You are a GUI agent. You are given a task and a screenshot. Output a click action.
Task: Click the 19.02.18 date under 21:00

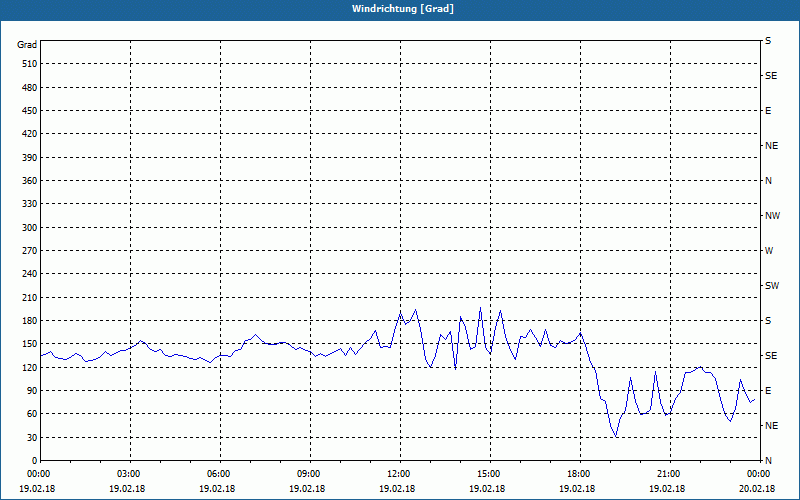667,489
